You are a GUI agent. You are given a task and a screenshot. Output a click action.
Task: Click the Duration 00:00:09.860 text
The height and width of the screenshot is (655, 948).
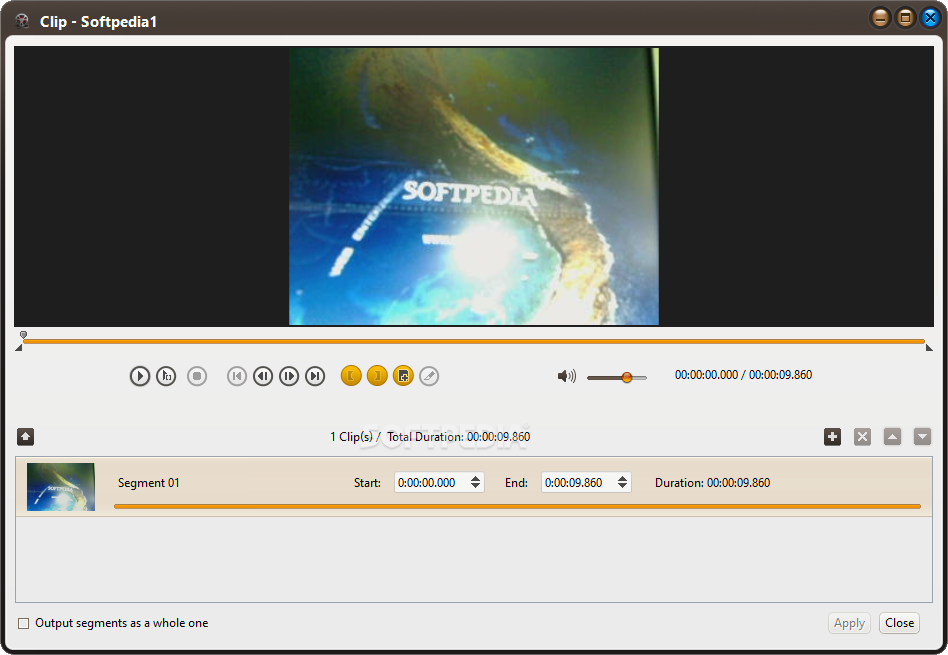click(x=712, y=483)
